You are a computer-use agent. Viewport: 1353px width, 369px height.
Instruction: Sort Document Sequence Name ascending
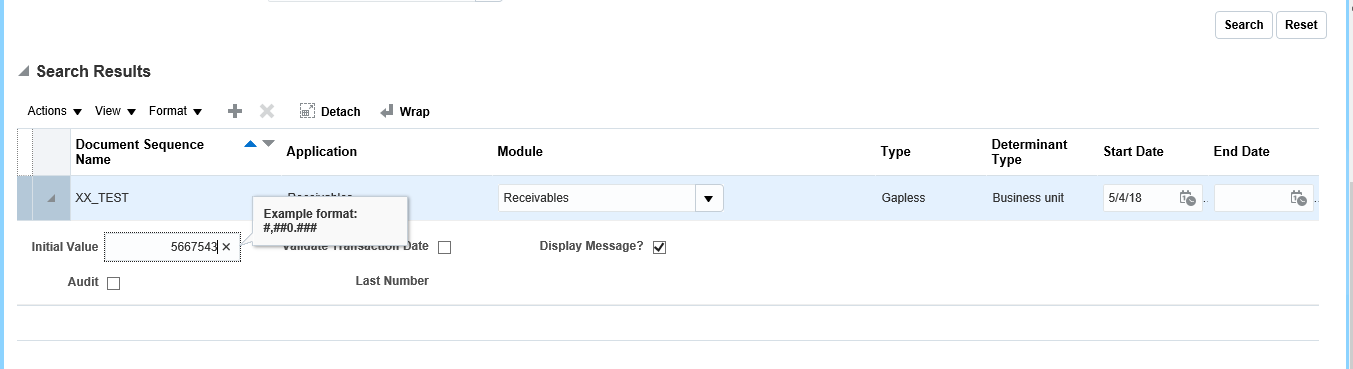tap(251, 144)
